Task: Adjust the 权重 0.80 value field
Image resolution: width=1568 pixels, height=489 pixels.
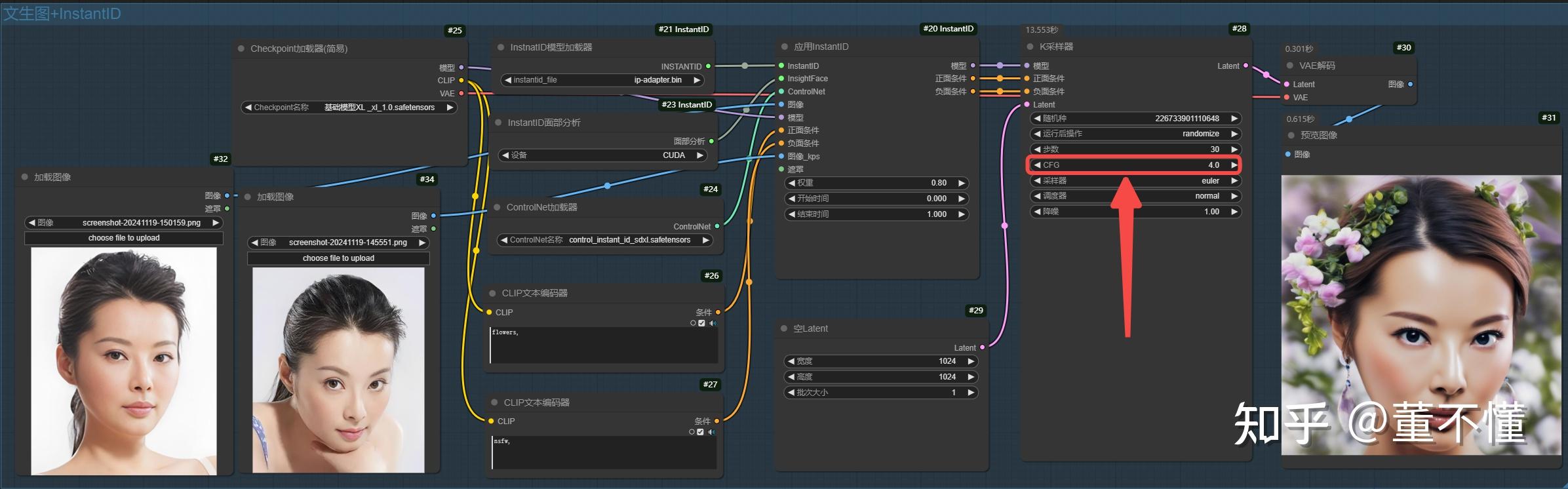Action: [876, 183]
